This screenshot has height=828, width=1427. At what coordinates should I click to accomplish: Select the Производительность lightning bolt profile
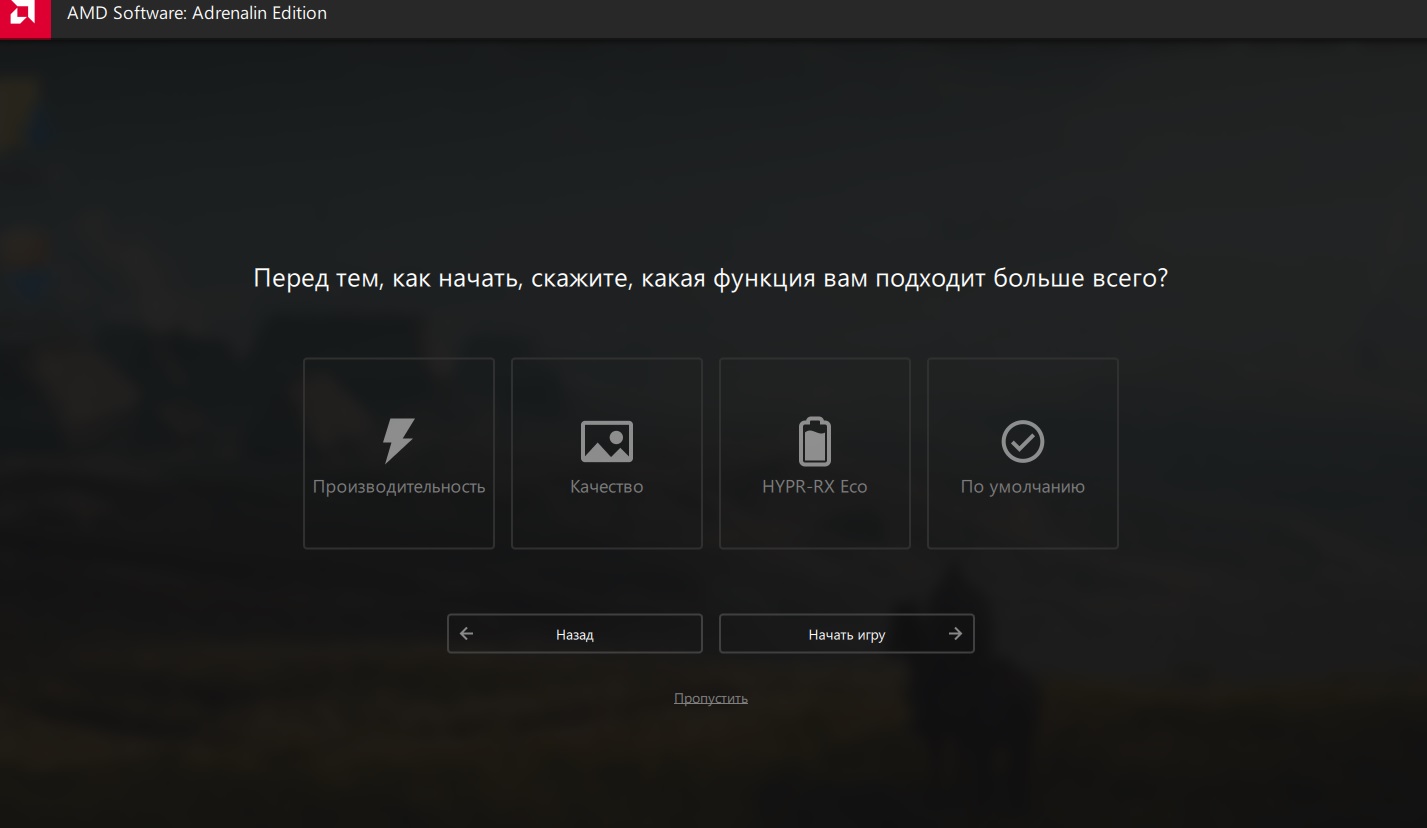(x=399, y=453)
